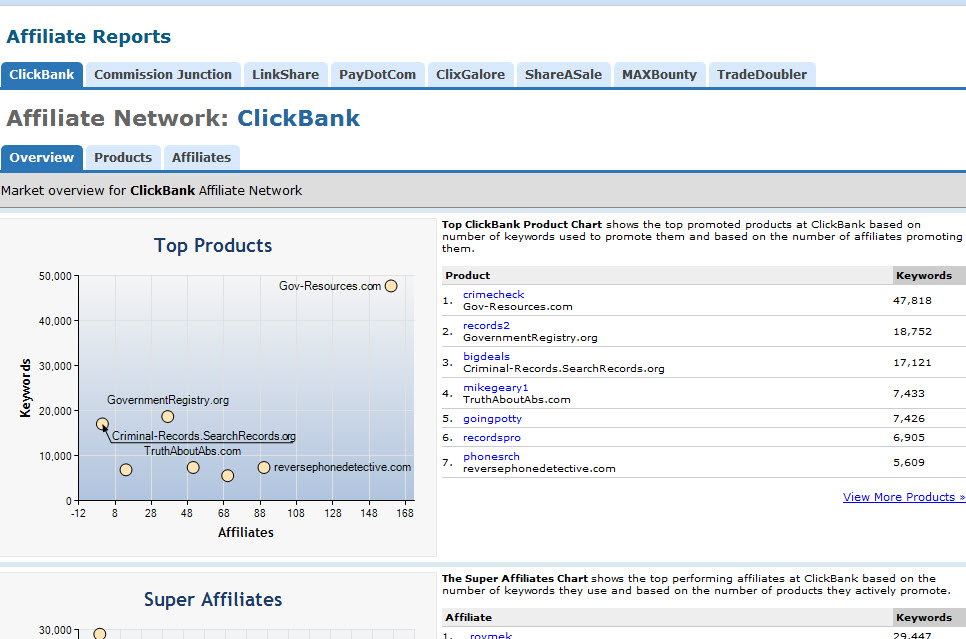Select the PayDotCom tab

(377, 75)
